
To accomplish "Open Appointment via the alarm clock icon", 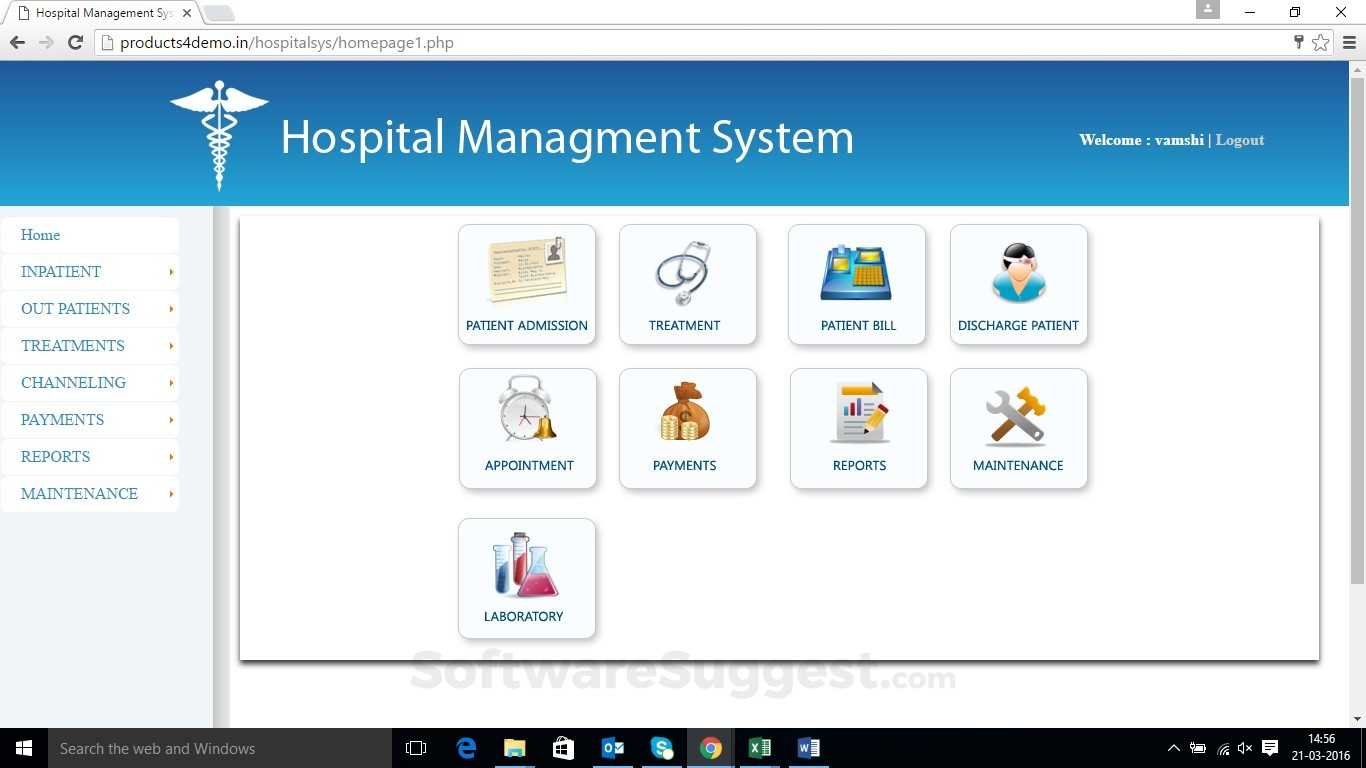I will [x=527, y=410].
